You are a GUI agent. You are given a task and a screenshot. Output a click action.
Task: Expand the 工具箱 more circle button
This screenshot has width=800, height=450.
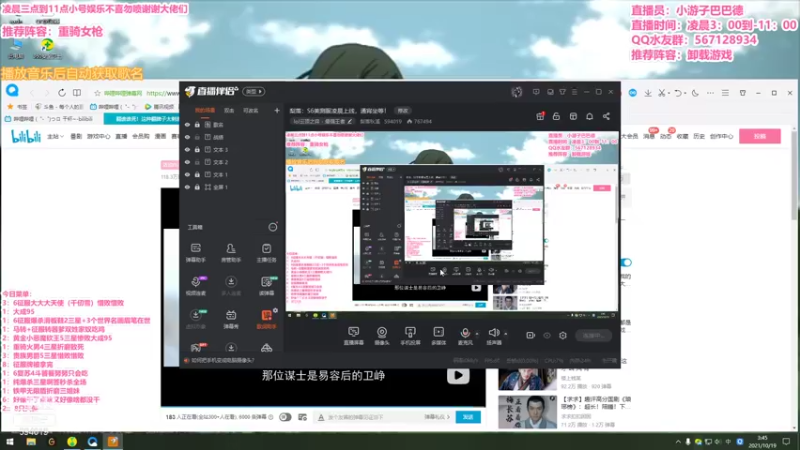[273, 227]
